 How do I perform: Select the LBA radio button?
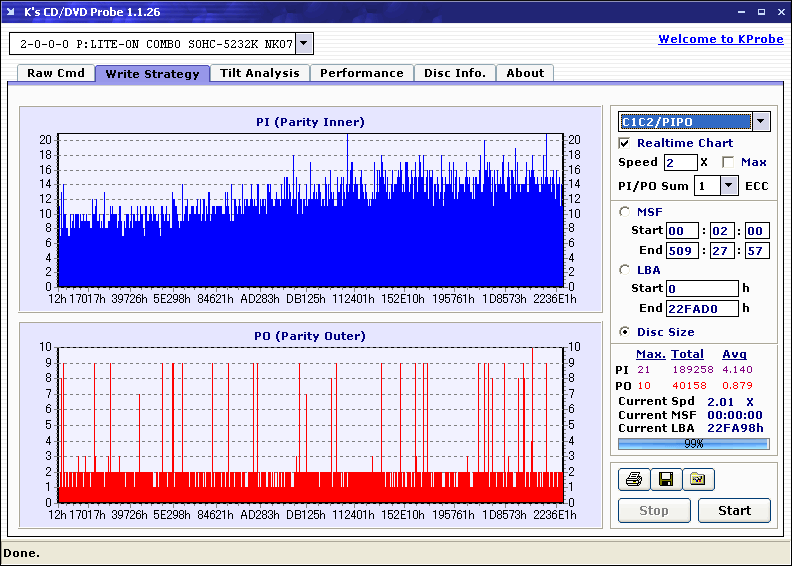(625, 270)
